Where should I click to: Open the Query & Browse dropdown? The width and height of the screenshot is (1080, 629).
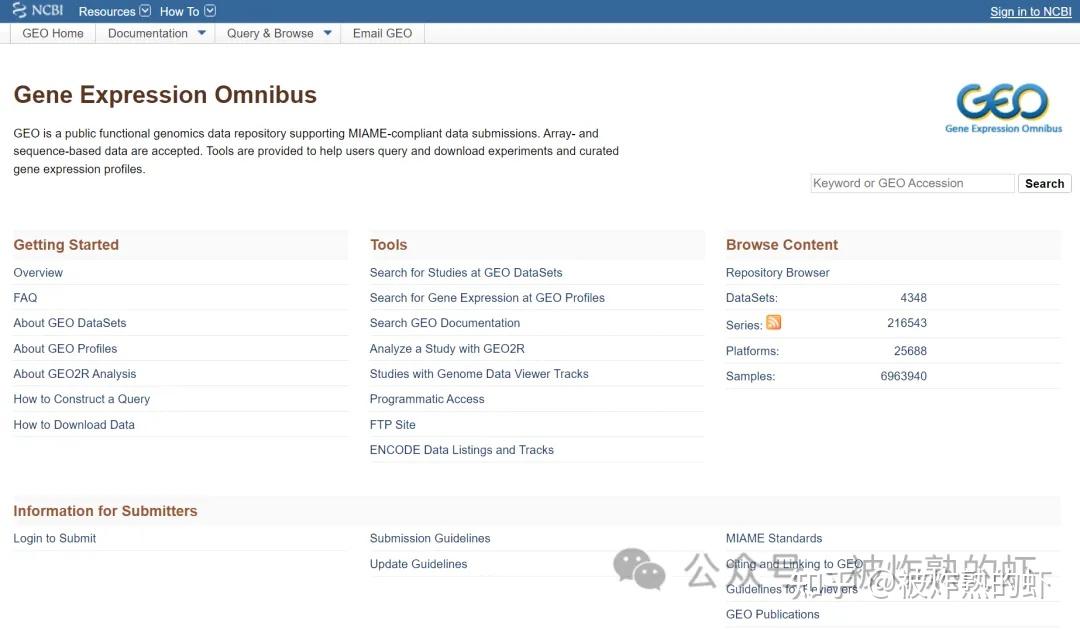pyautogui.click(x=327, y=33)
